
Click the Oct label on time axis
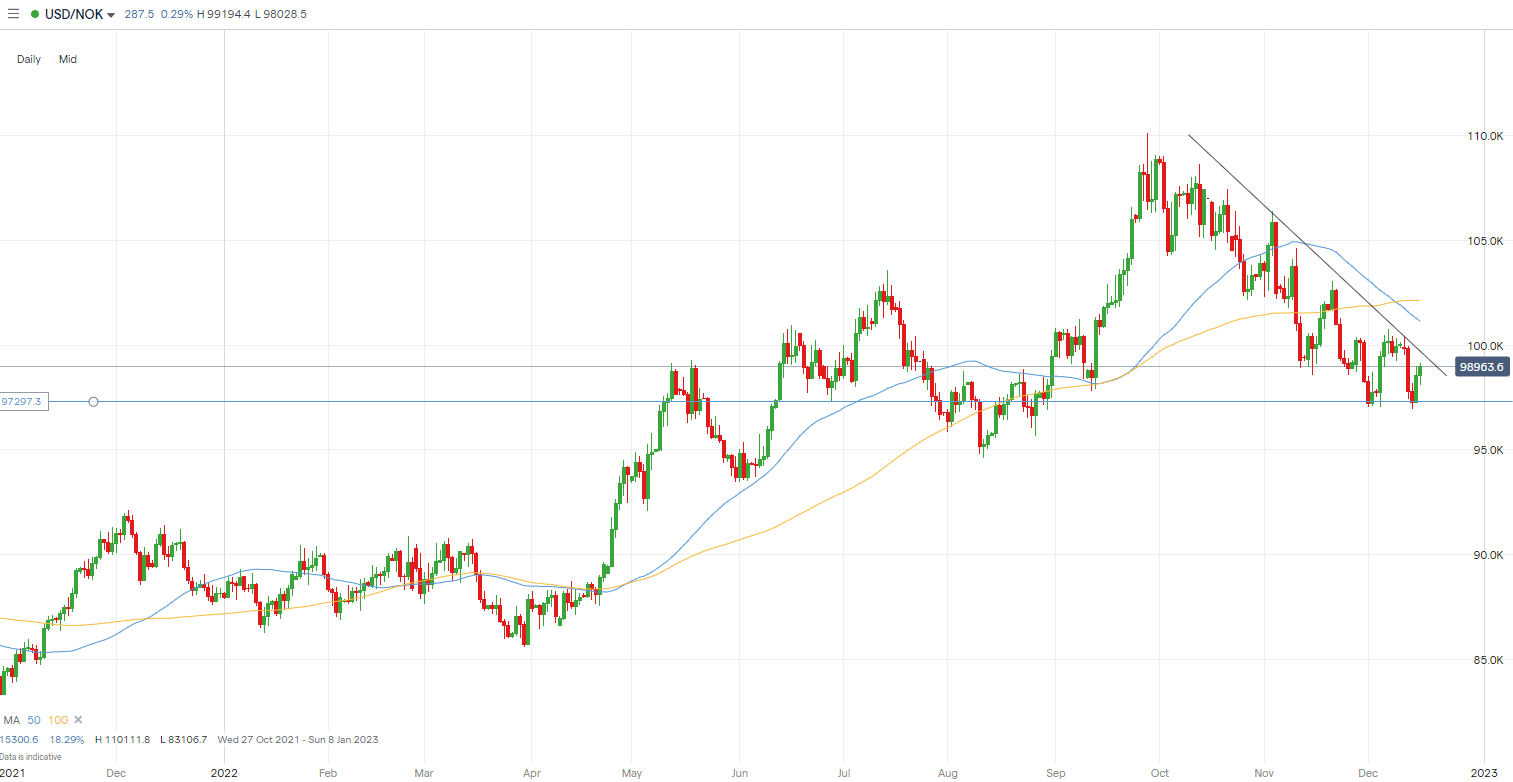point(1159,772)
